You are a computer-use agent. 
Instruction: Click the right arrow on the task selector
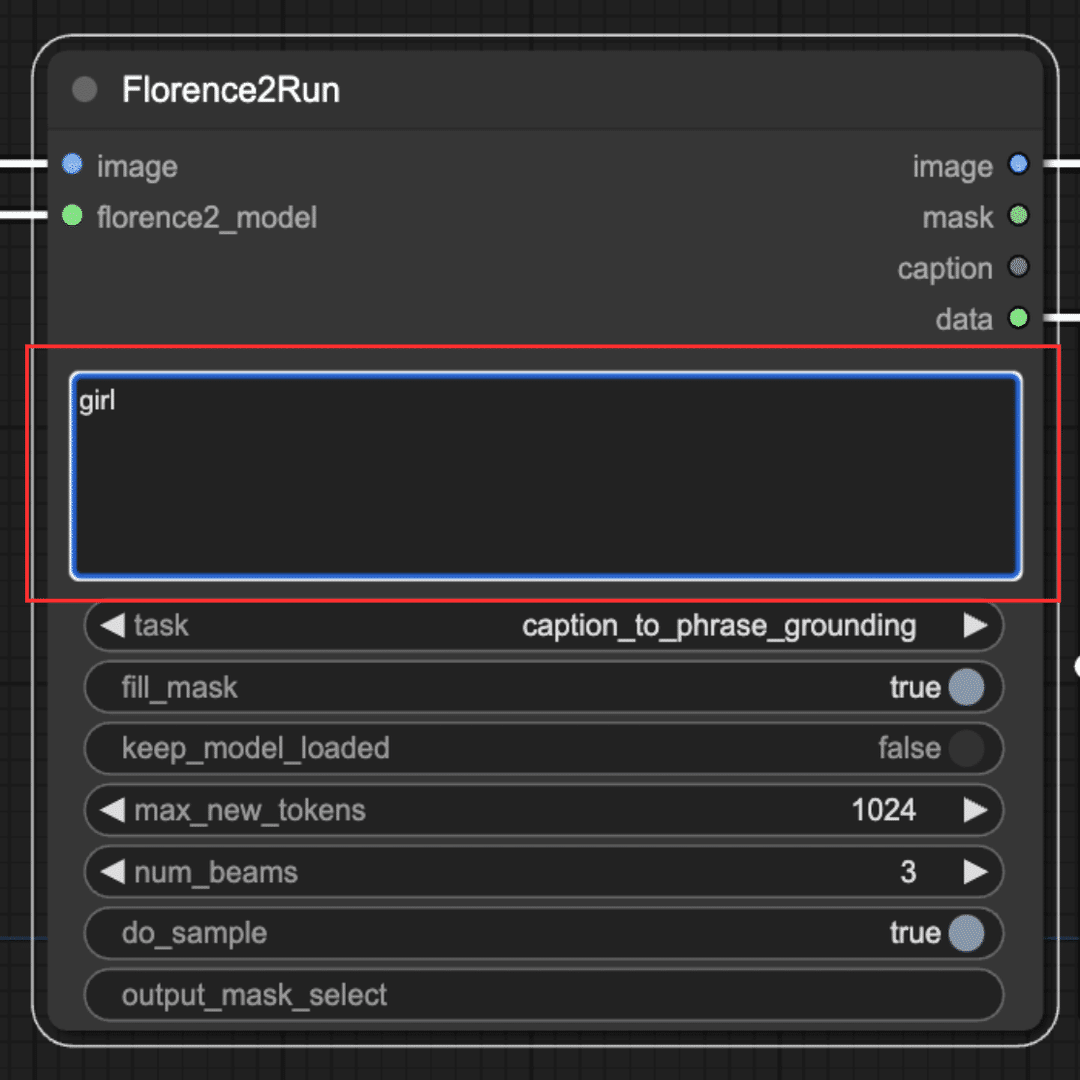975,625
